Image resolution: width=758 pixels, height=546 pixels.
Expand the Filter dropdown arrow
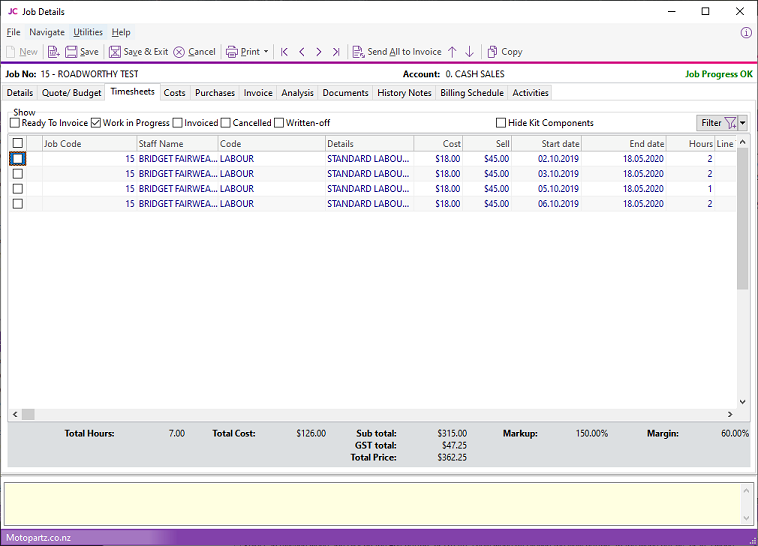tap(743, 123)
